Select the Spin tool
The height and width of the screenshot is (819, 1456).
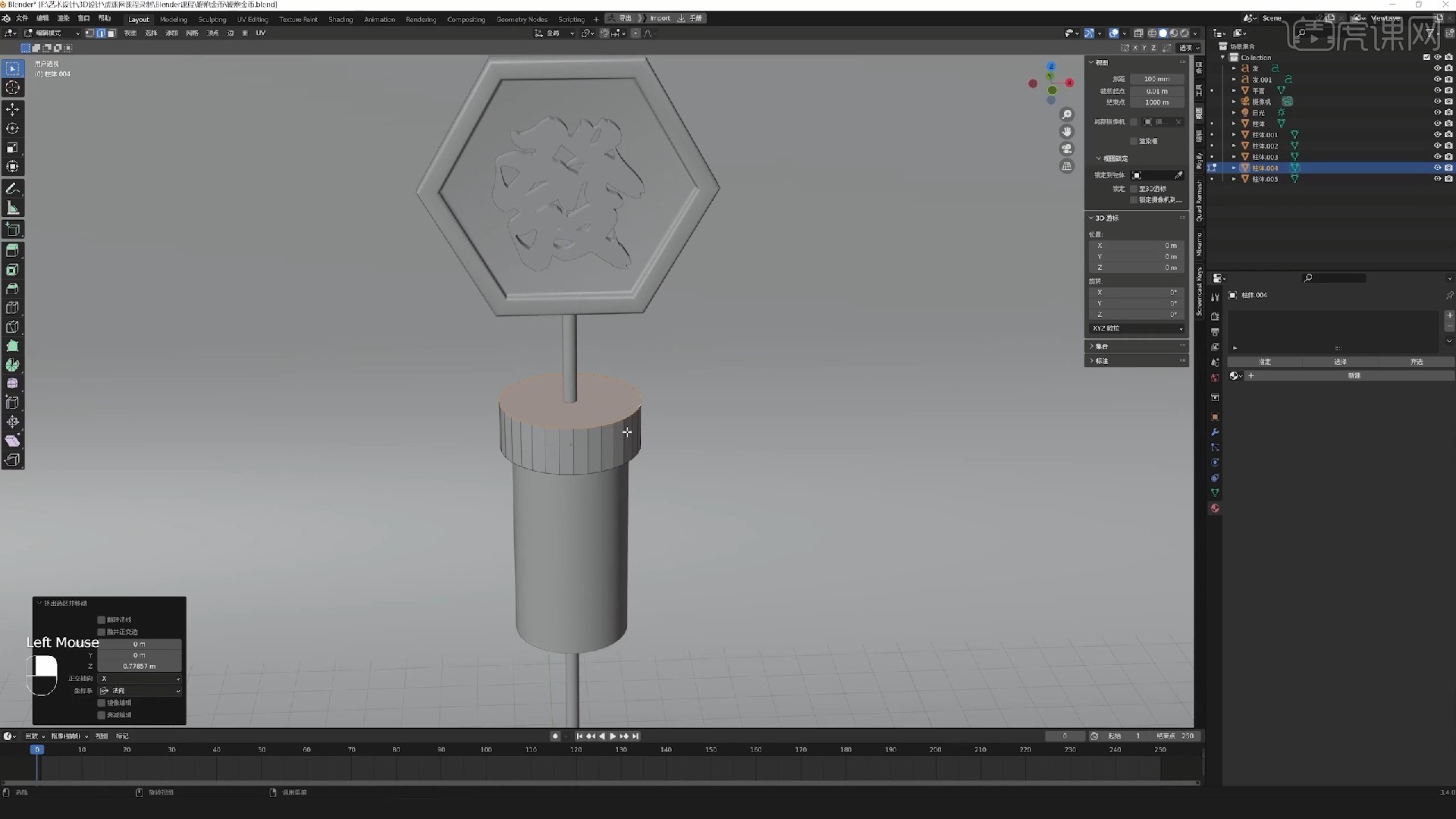13,365
